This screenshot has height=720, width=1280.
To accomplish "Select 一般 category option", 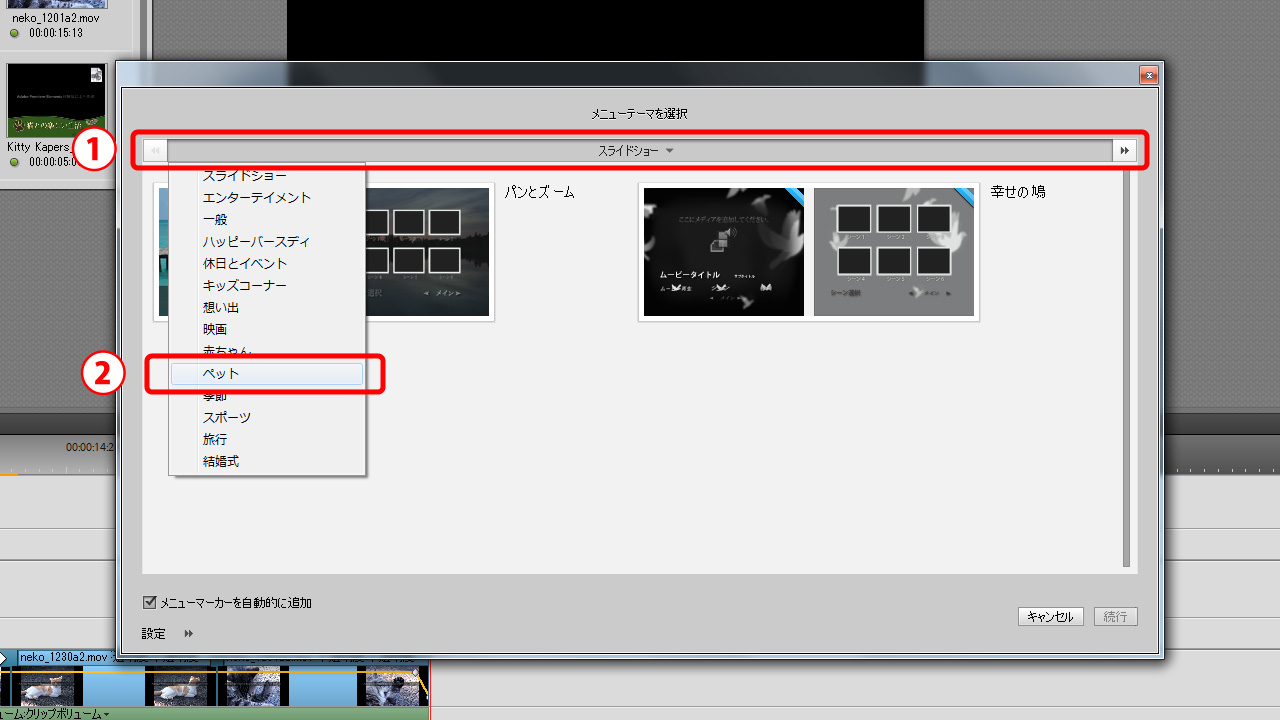I will pos(215,220).
